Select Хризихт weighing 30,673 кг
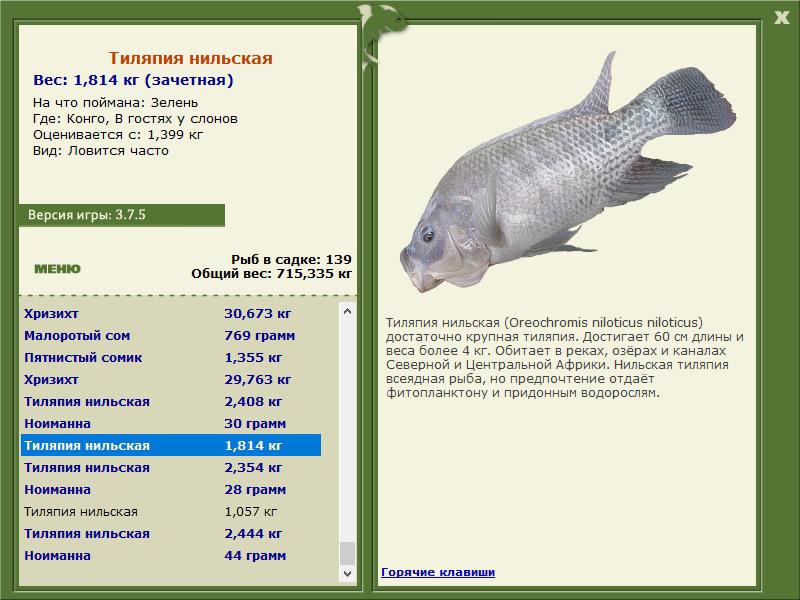The height and width of the screenshot is (600, 800). pos(170,313)
